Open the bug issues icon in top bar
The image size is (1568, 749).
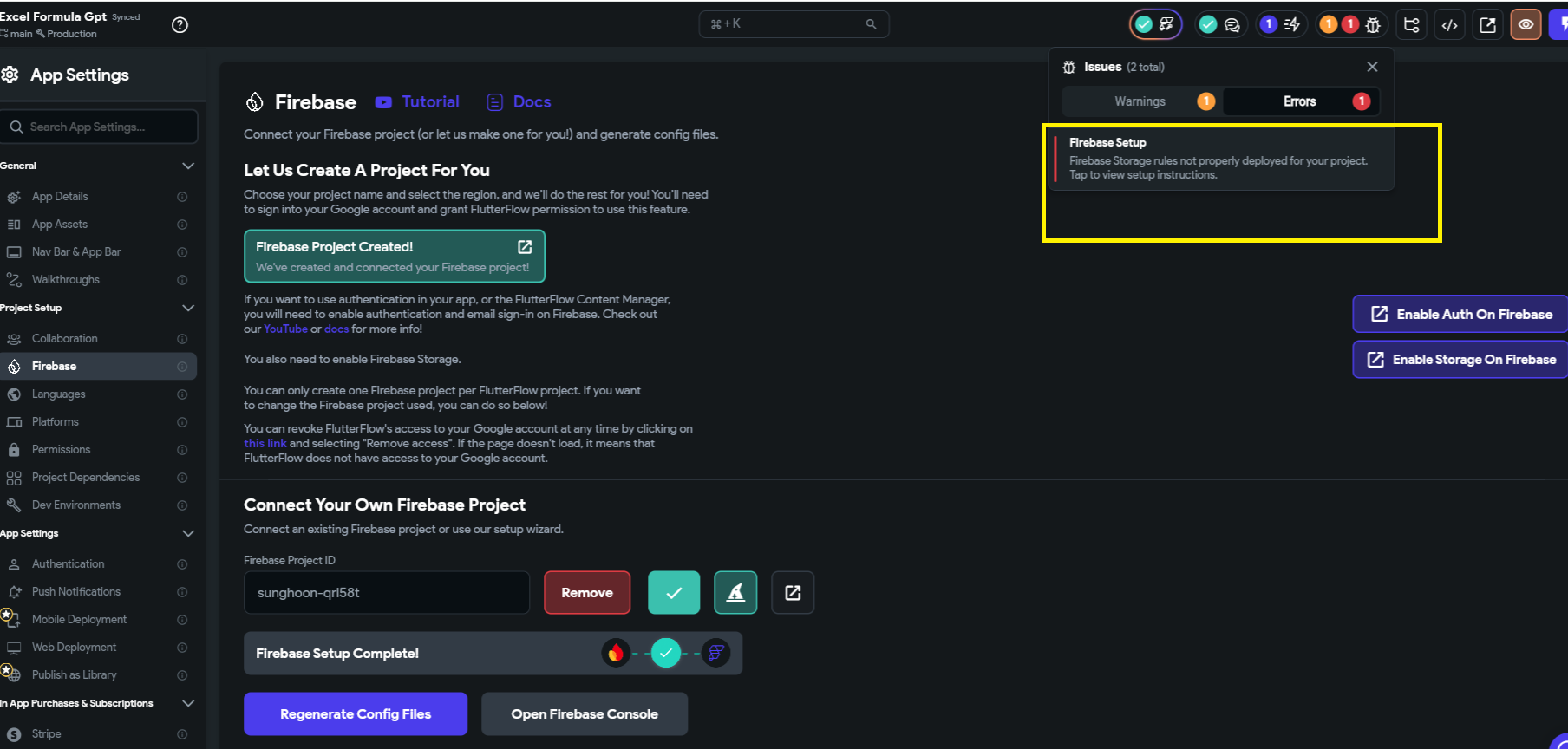[1373, 25]
